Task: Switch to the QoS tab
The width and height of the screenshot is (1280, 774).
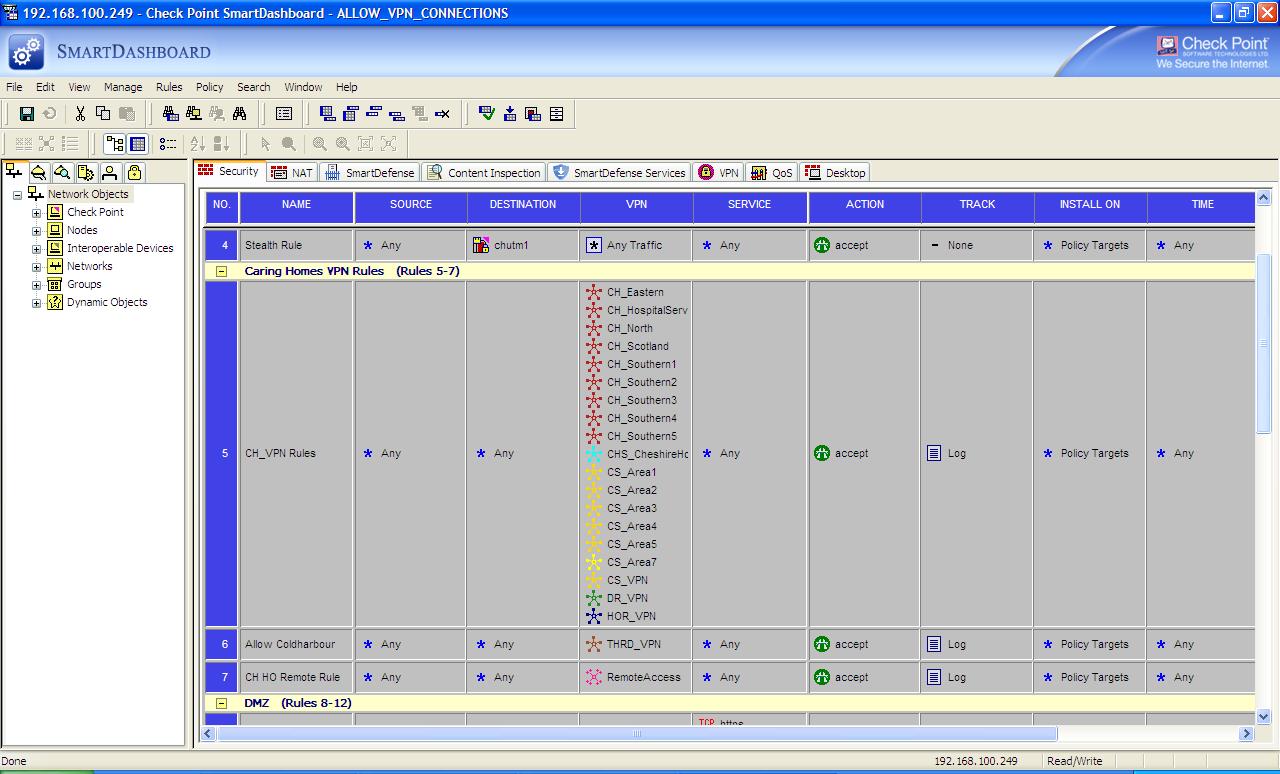Action: (x=772, y=173)
